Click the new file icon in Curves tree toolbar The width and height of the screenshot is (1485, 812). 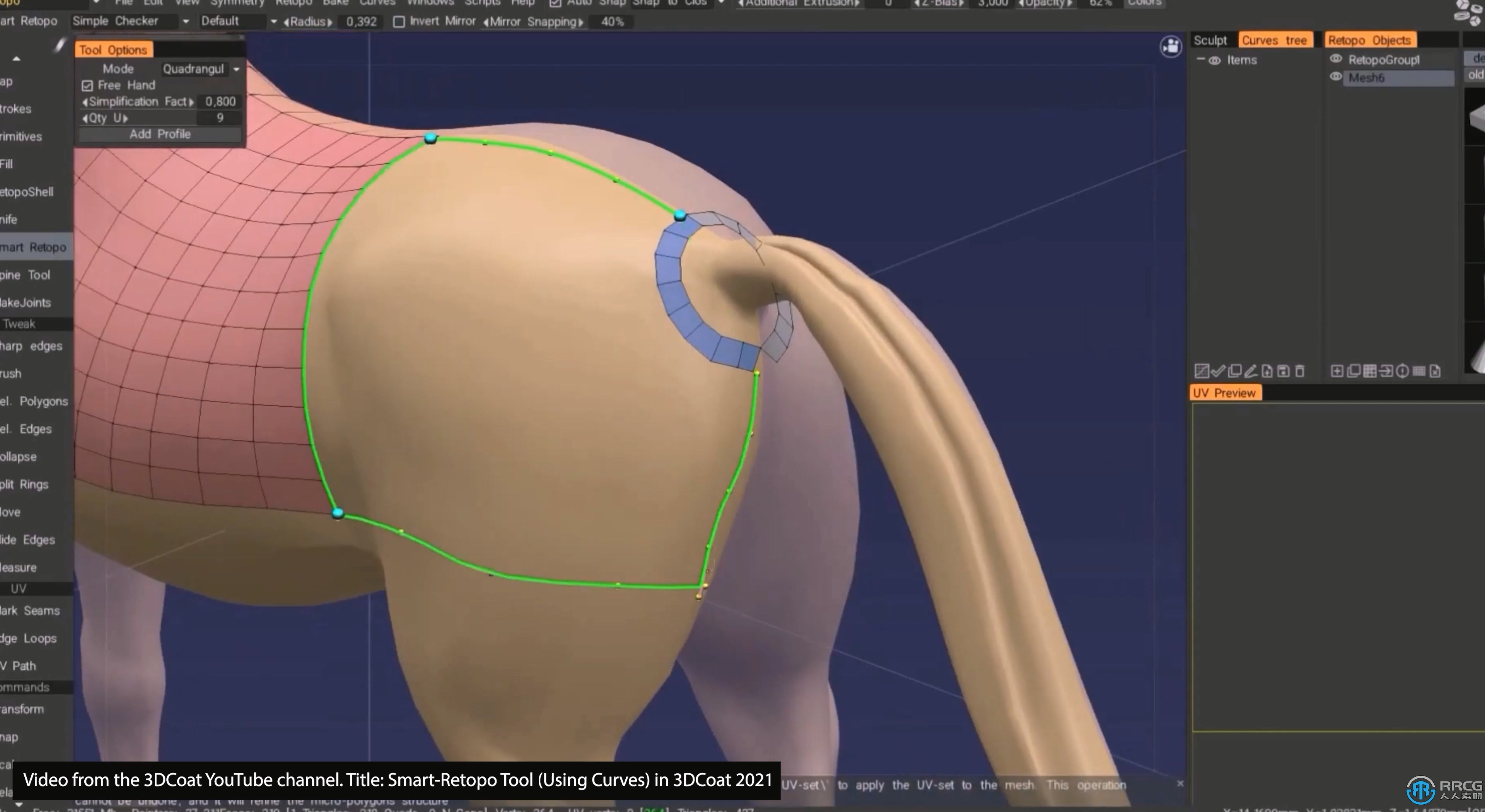[x=1267, y=371]
